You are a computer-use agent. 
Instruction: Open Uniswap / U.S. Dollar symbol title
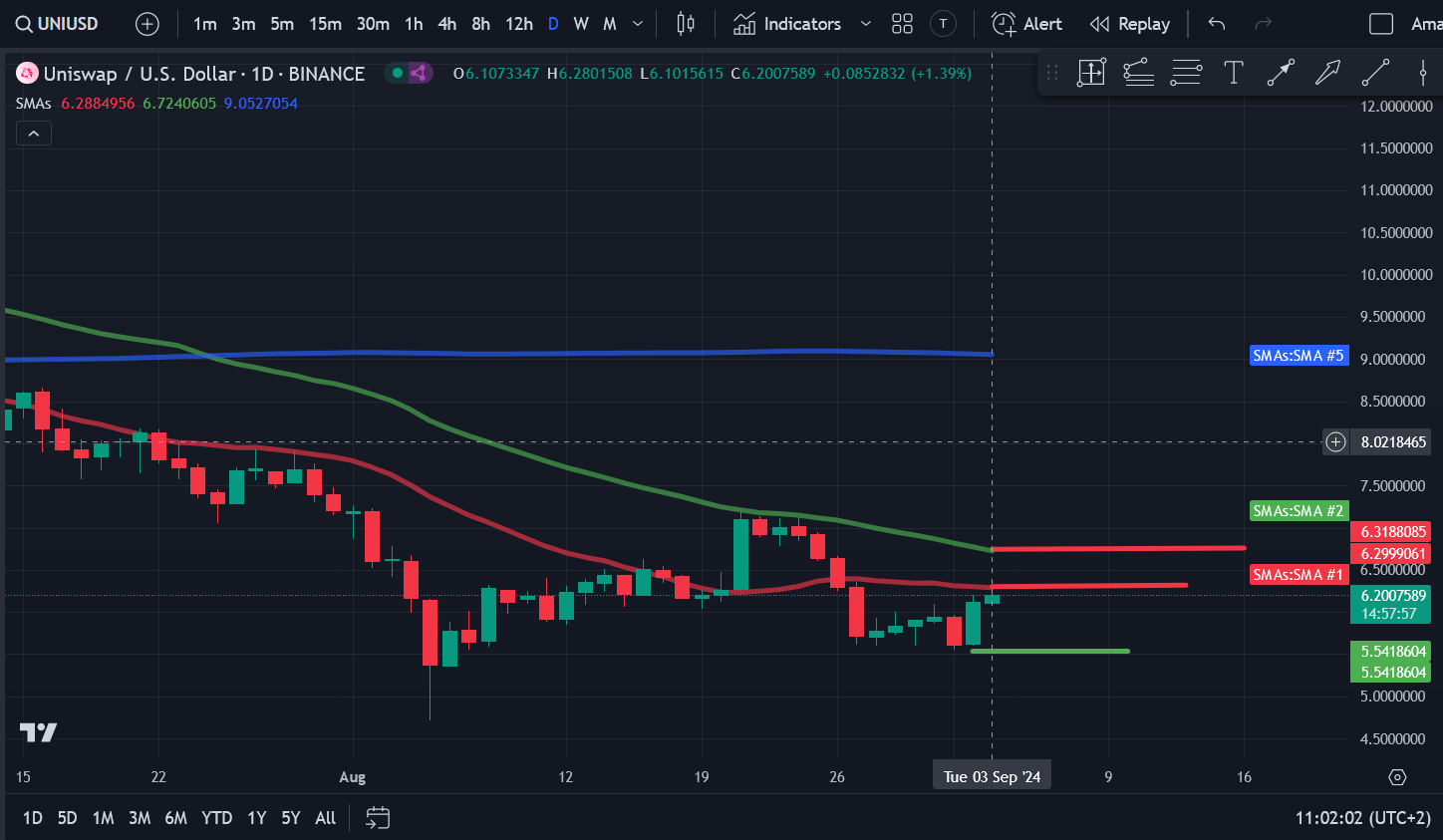pyautogui.click(x=204, y=74)
